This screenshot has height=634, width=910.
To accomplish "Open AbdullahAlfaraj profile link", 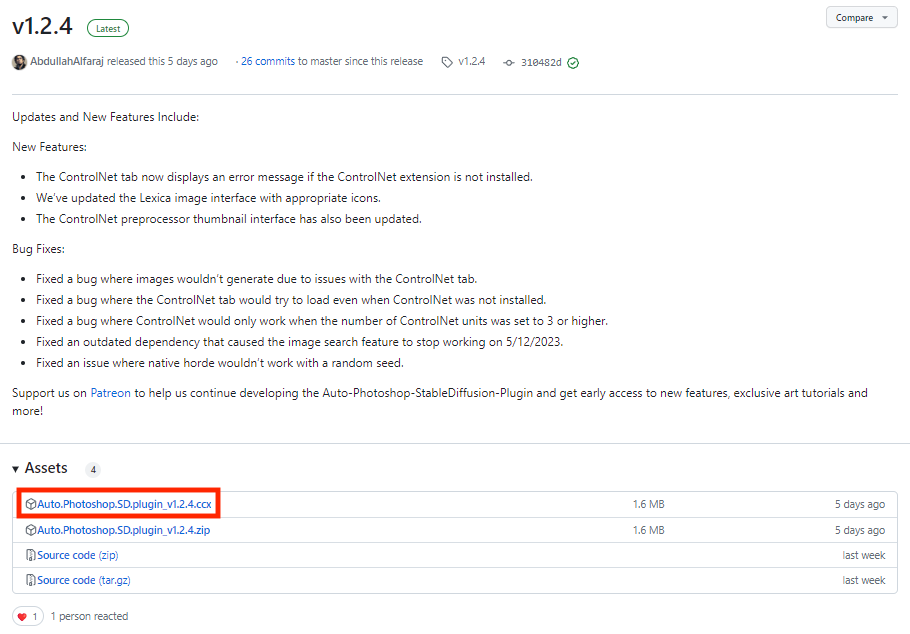I will pos(67,62).
